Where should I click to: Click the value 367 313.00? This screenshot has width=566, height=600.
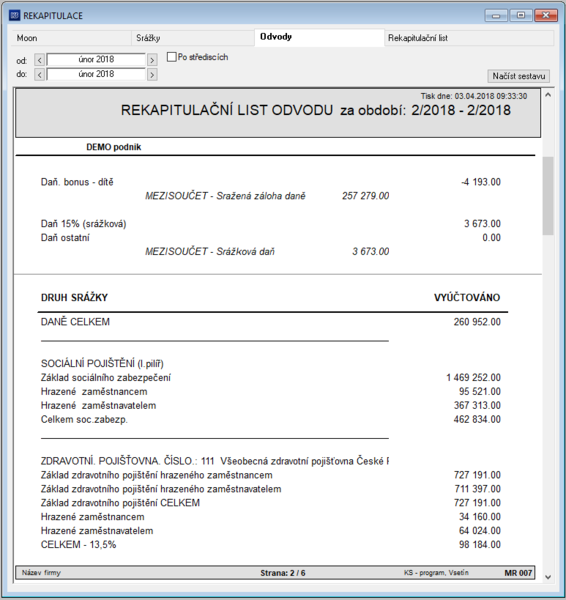tap(477, 405)
